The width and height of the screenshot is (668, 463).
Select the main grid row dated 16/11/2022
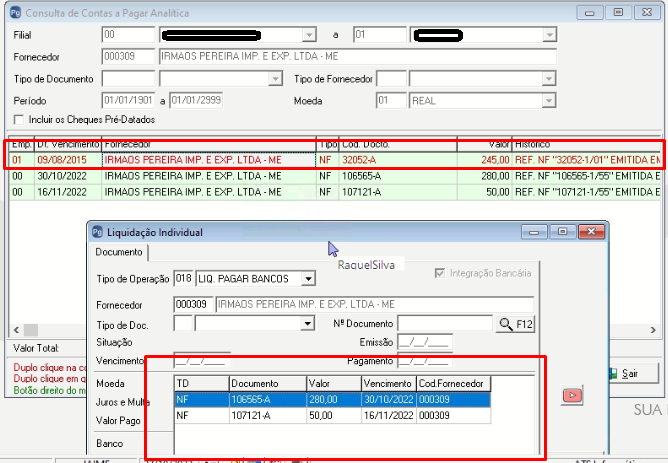(x=336, y=192)
